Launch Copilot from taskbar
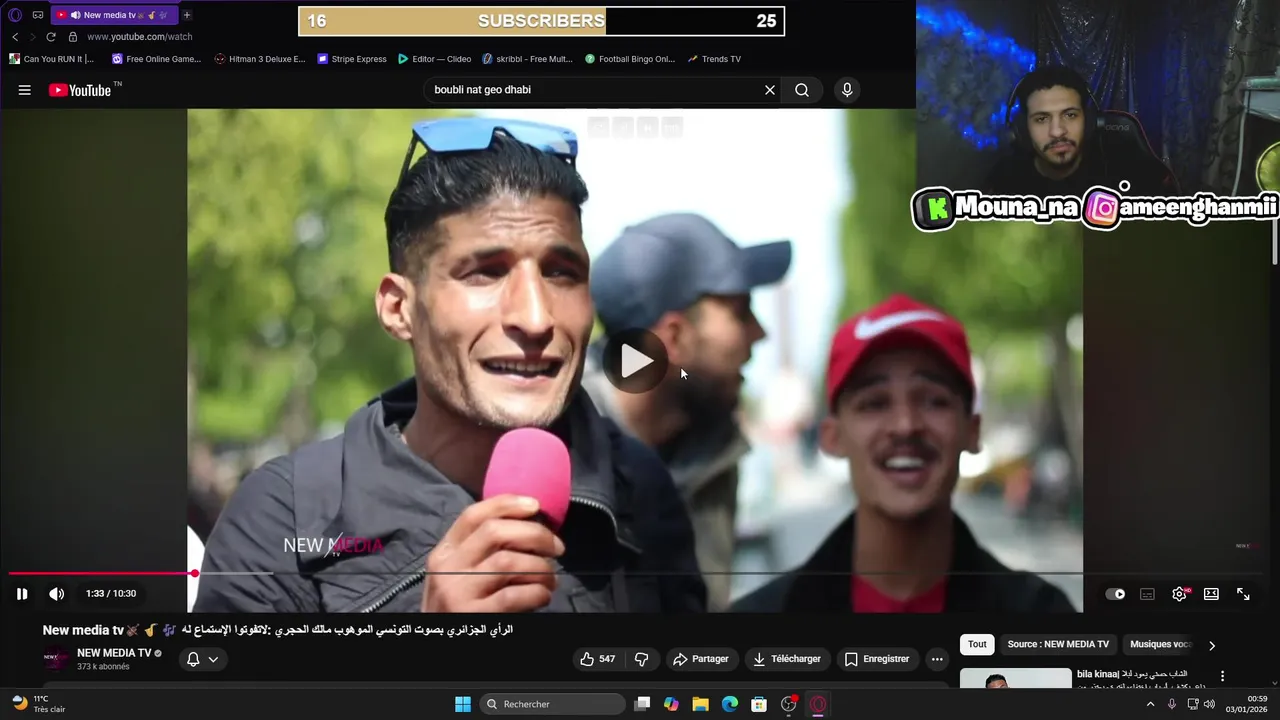 pyautogui.click(x=671, y=704)
